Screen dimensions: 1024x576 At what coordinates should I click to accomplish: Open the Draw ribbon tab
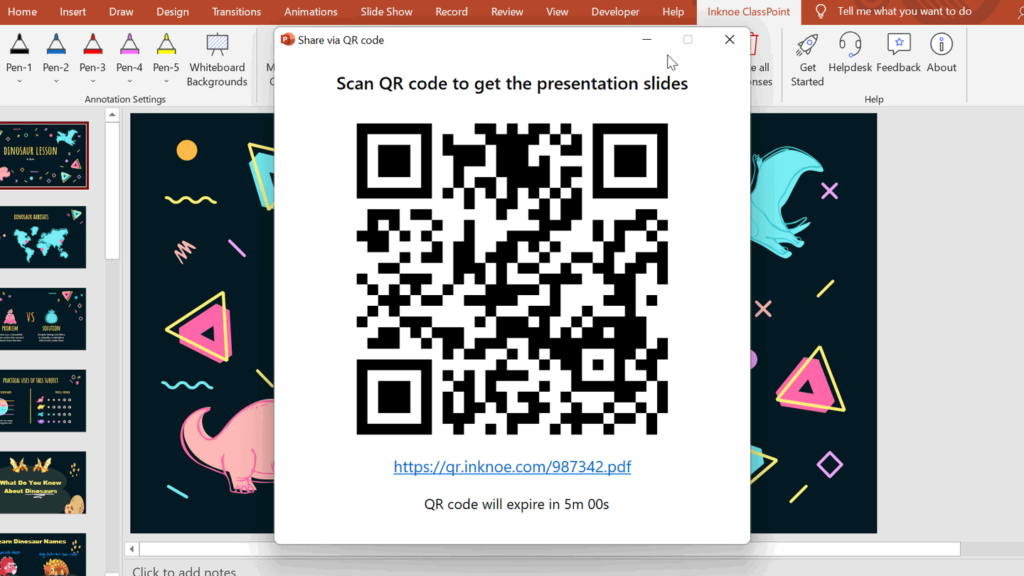(121, 12)
